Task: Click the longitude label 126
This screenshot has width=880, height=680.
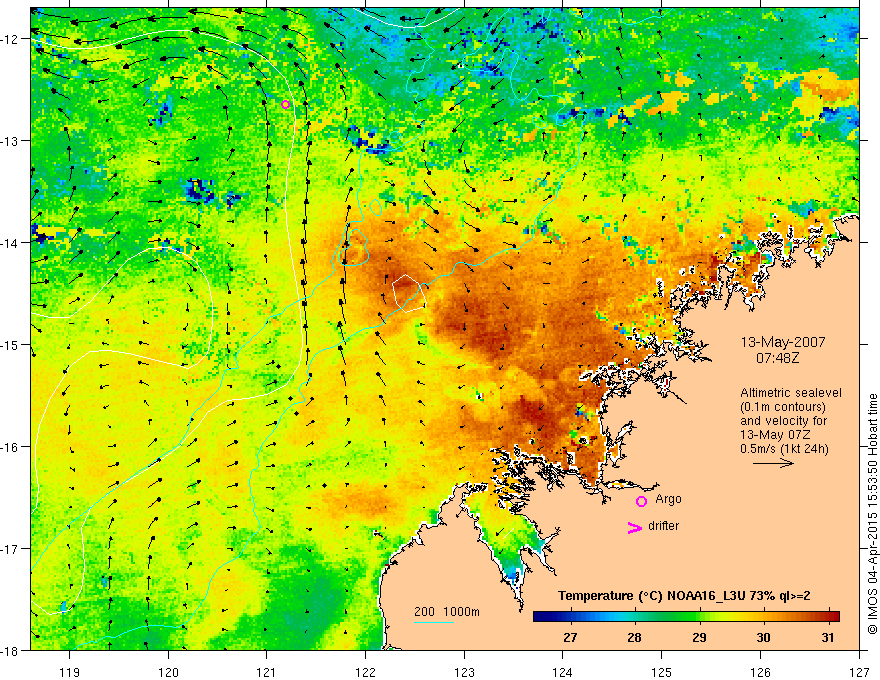Action: pyautogui.click(x=760, y=672)
